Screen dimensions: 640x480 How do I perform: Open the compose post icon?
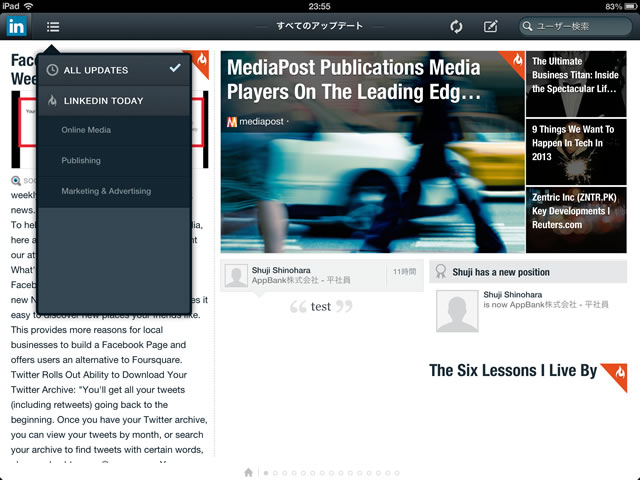[490, 27]
